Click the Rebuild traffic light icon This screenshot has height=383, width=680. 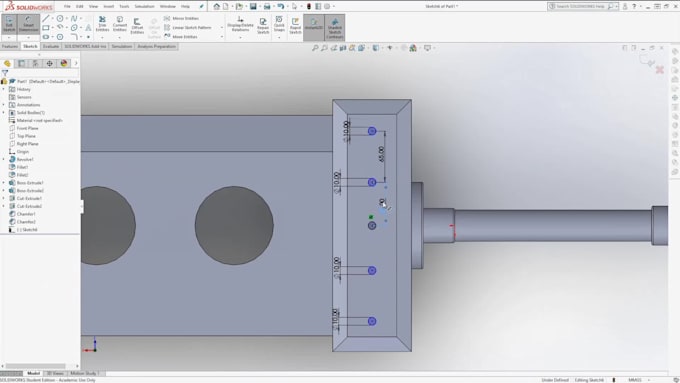(x=309, y=6)
